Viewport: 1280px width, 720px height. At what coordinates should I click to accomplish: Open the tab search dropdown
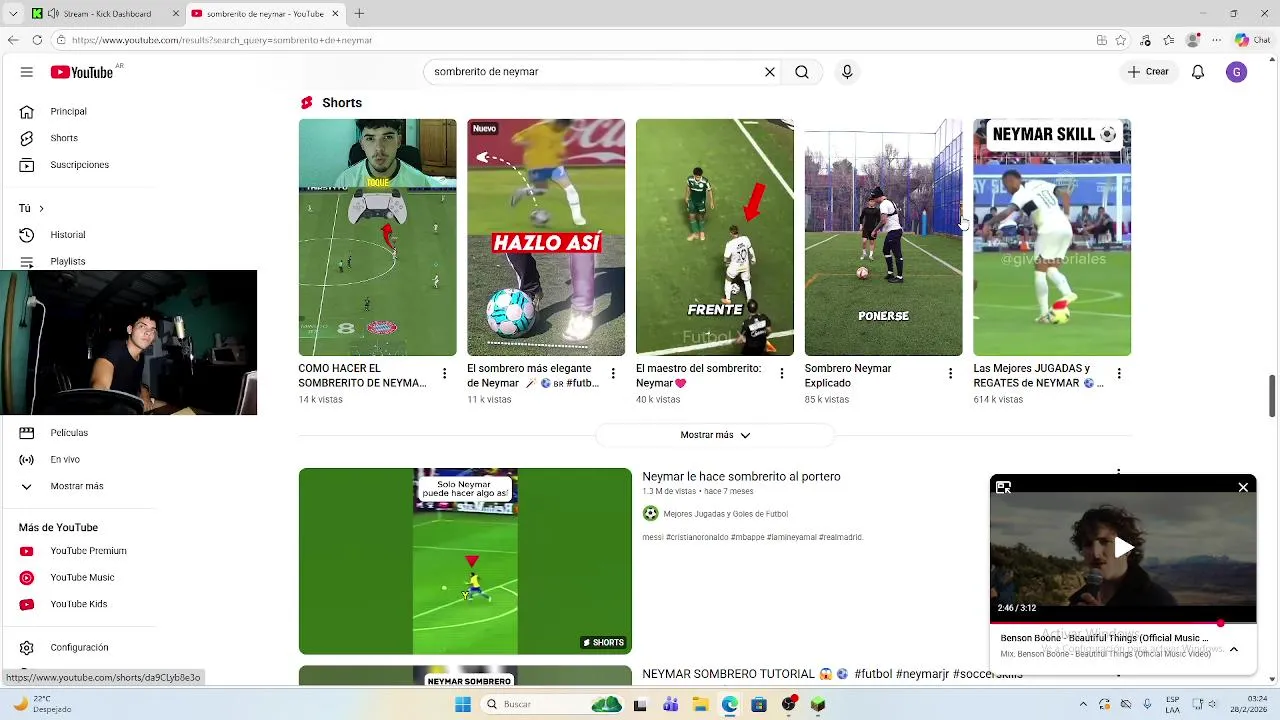[13, 14]
